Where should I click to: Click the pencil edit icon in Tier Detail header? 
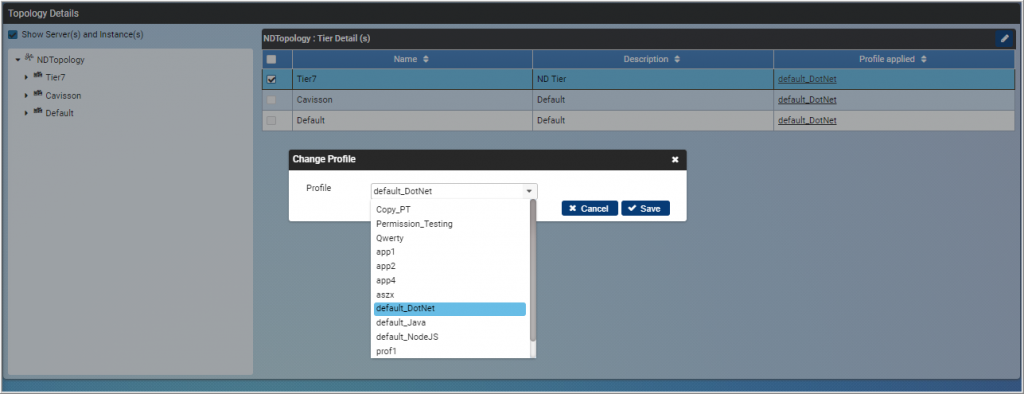coord(1004,39)
